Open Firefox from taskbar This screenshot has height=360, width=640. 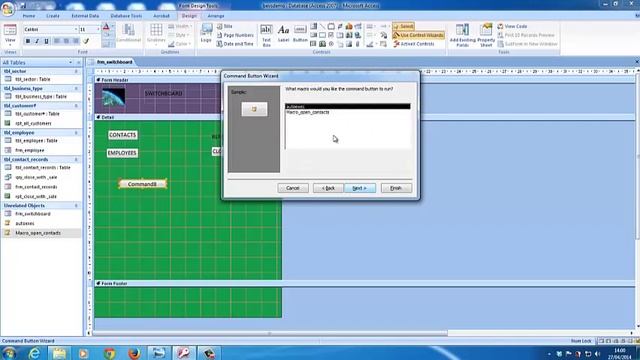click(134, 353)
